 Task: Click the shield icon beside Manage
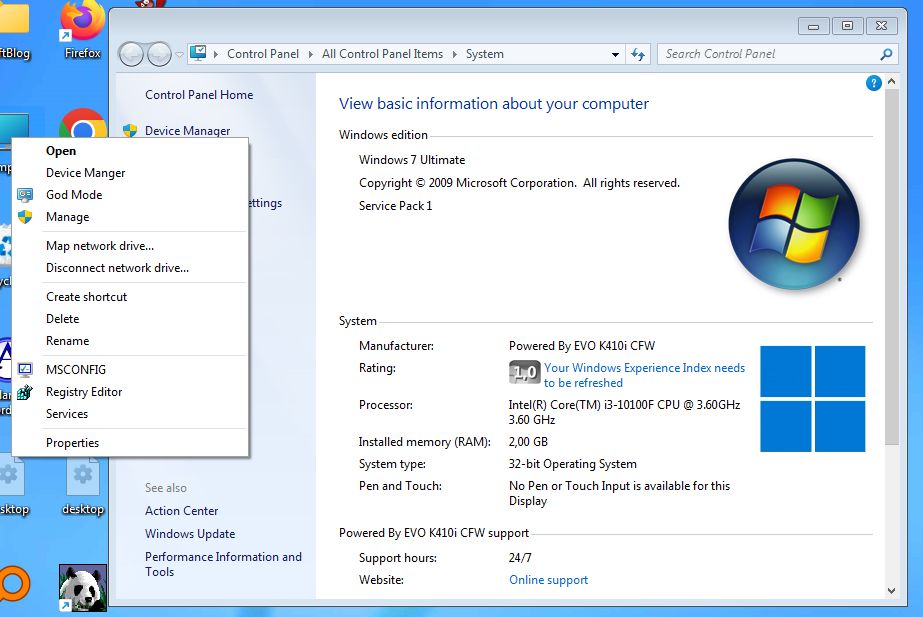point(25,217)
